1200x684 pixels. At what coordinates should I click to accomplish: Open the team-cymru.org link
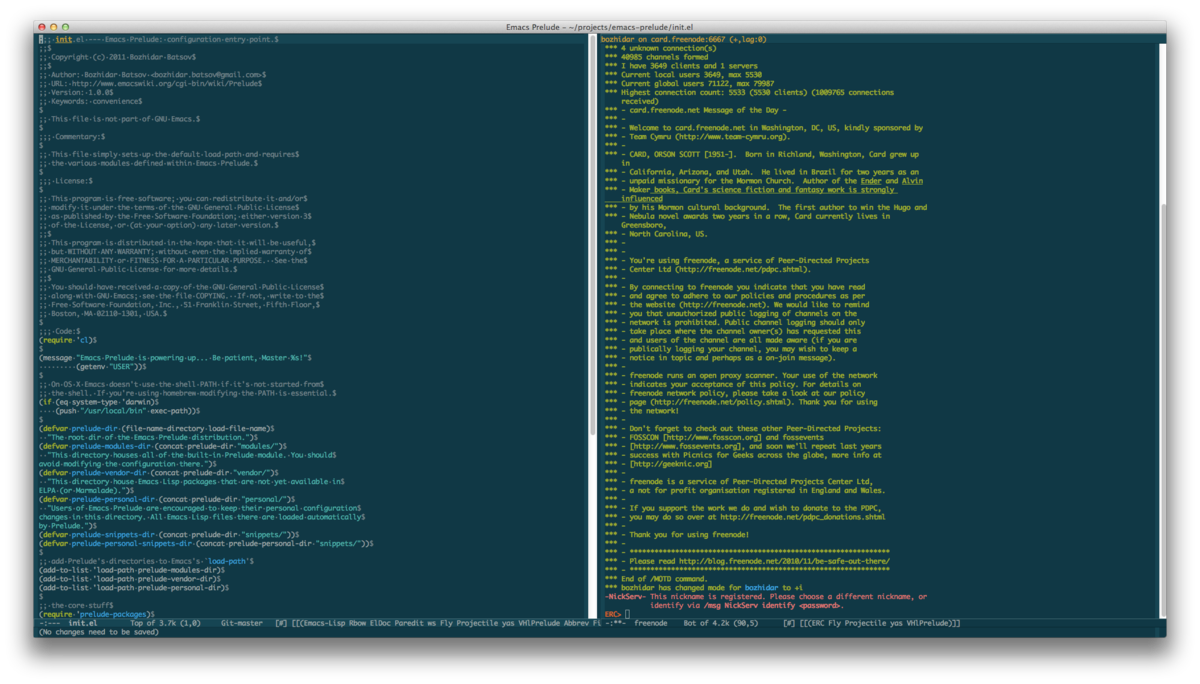click(730, 136)
